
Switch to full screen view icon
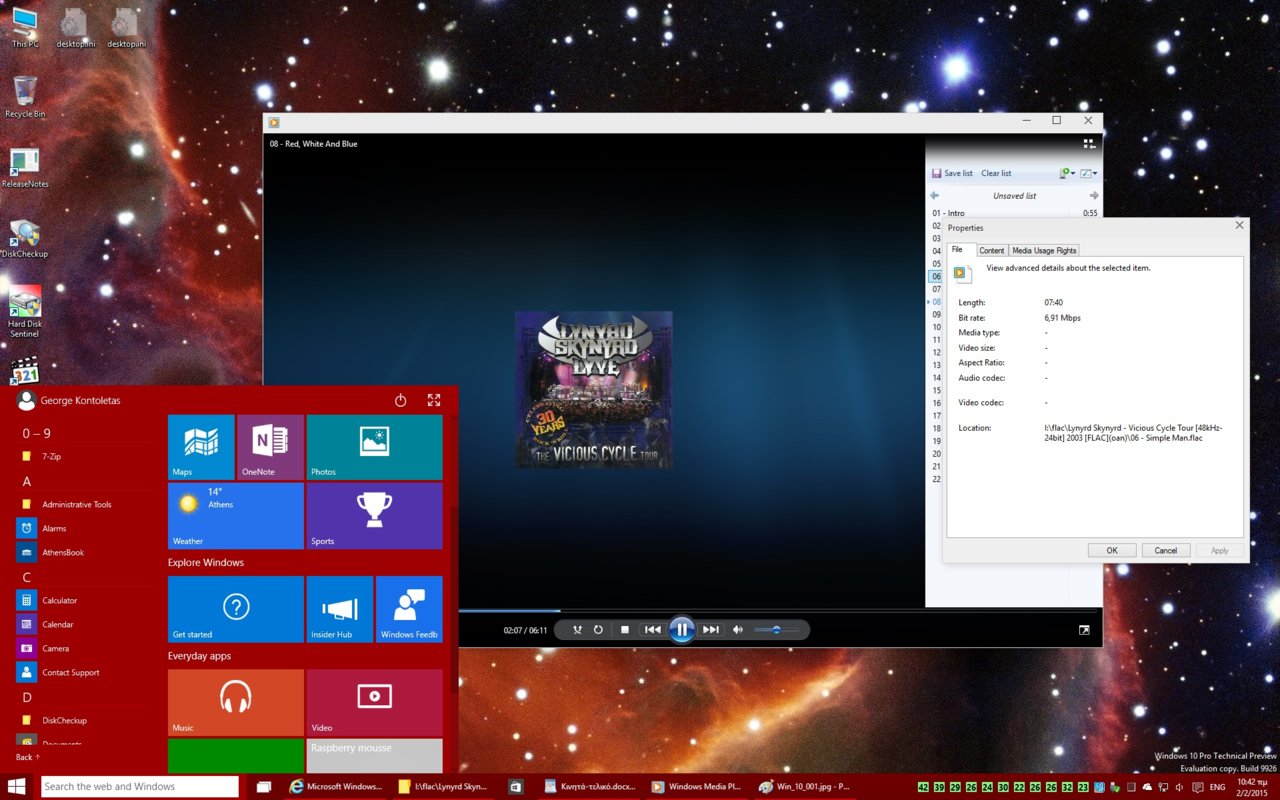point(1084,630)
